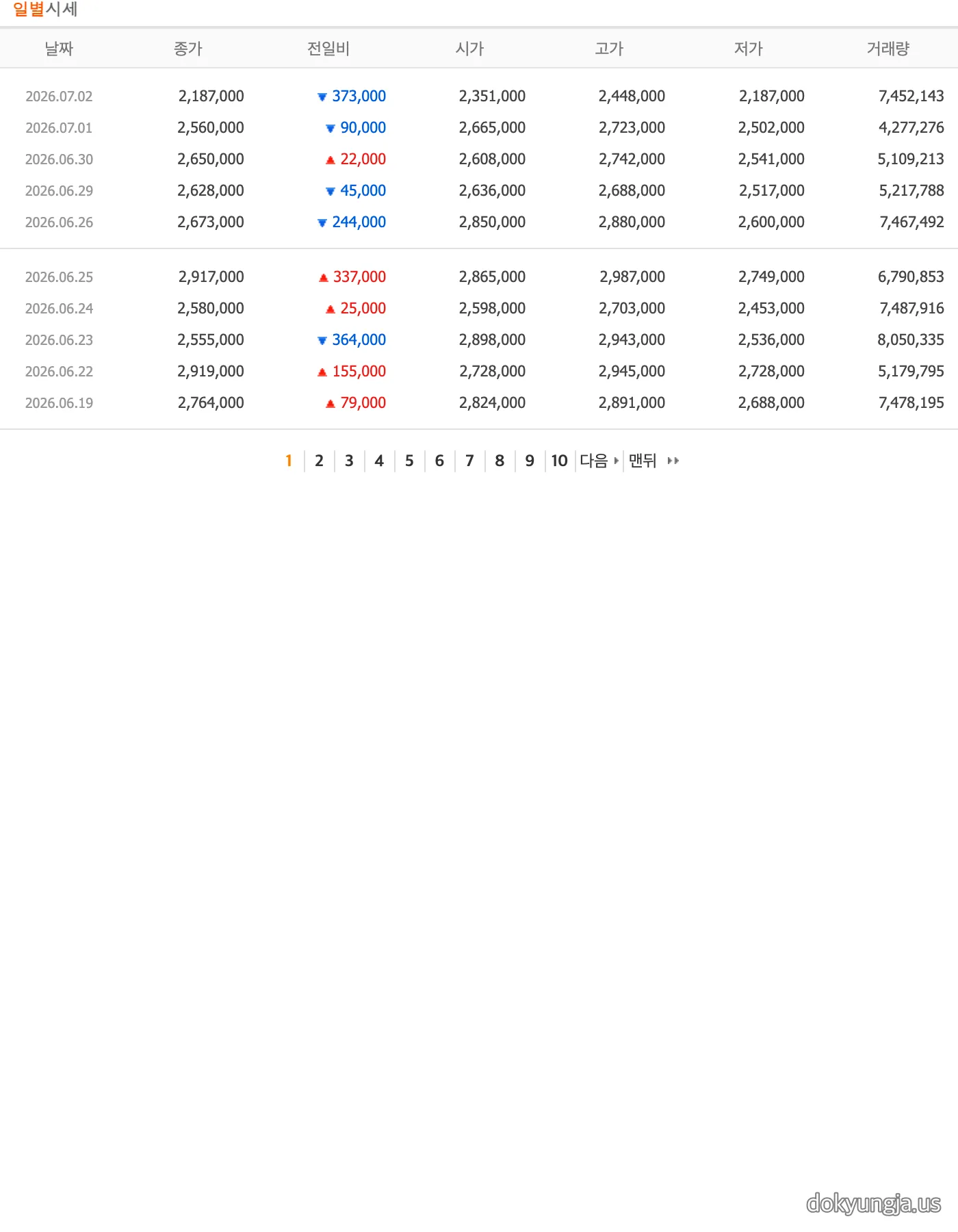The height and width of the screenshot is (1232, 958).
Task: Go to page 2 of daily prices
Action: (x=319, y=461)
